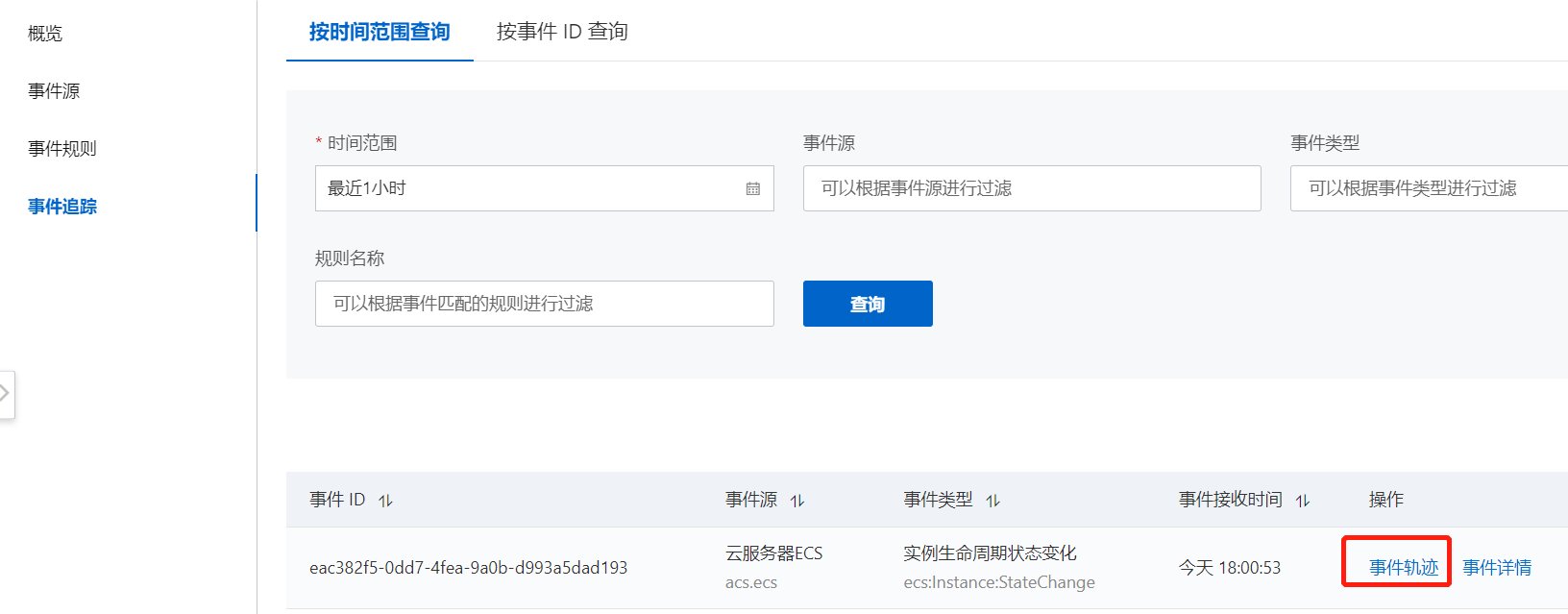Screen dimensions: 1568x614
Task: Select the 按时间范围查询 tab
Action: coord(380,32)
